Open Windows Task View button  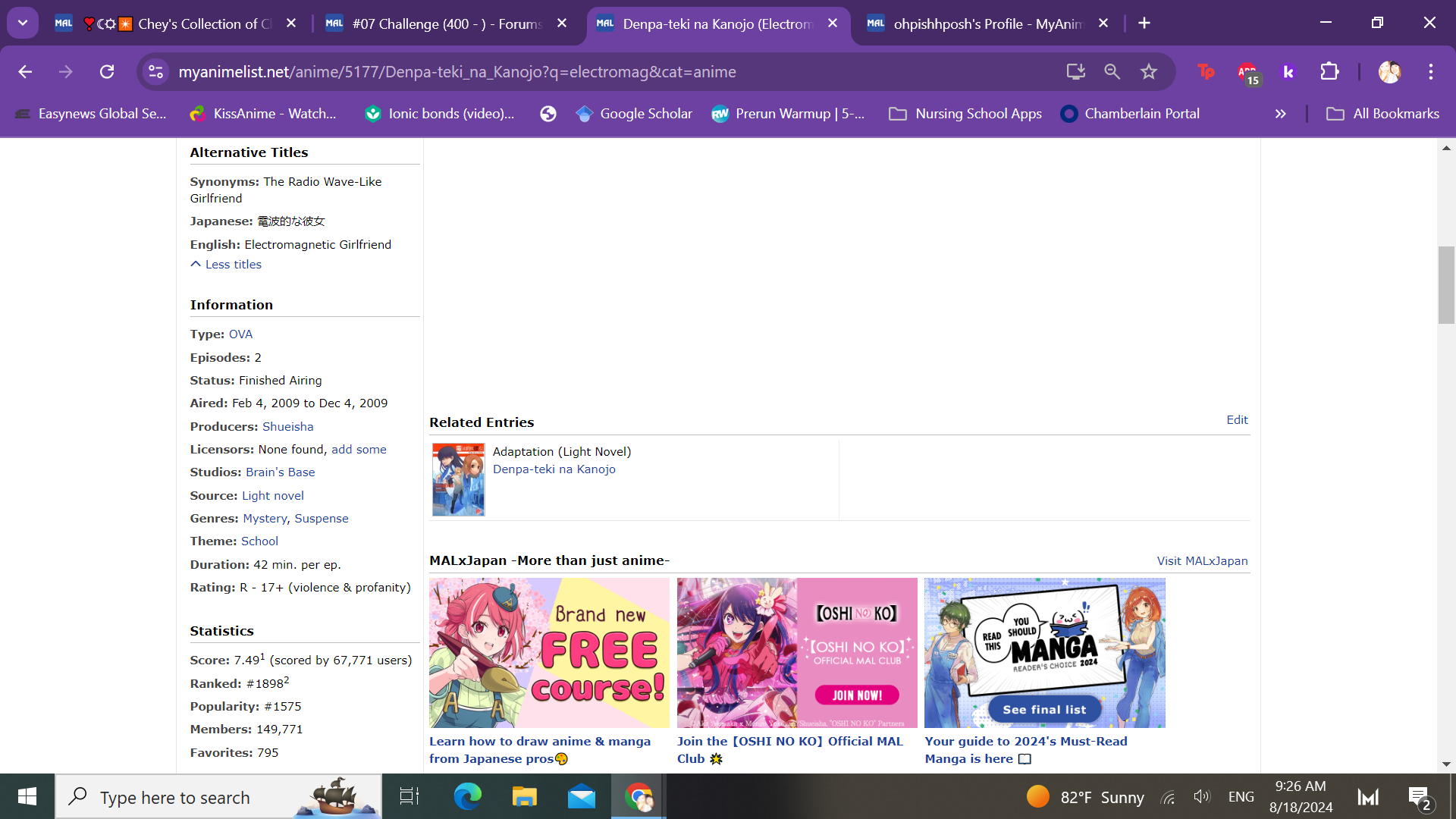[x=409, y=797]
